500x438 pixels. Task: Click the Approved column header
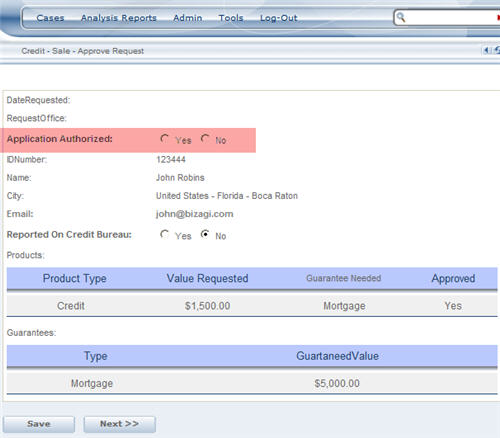(x=453, y=278)
